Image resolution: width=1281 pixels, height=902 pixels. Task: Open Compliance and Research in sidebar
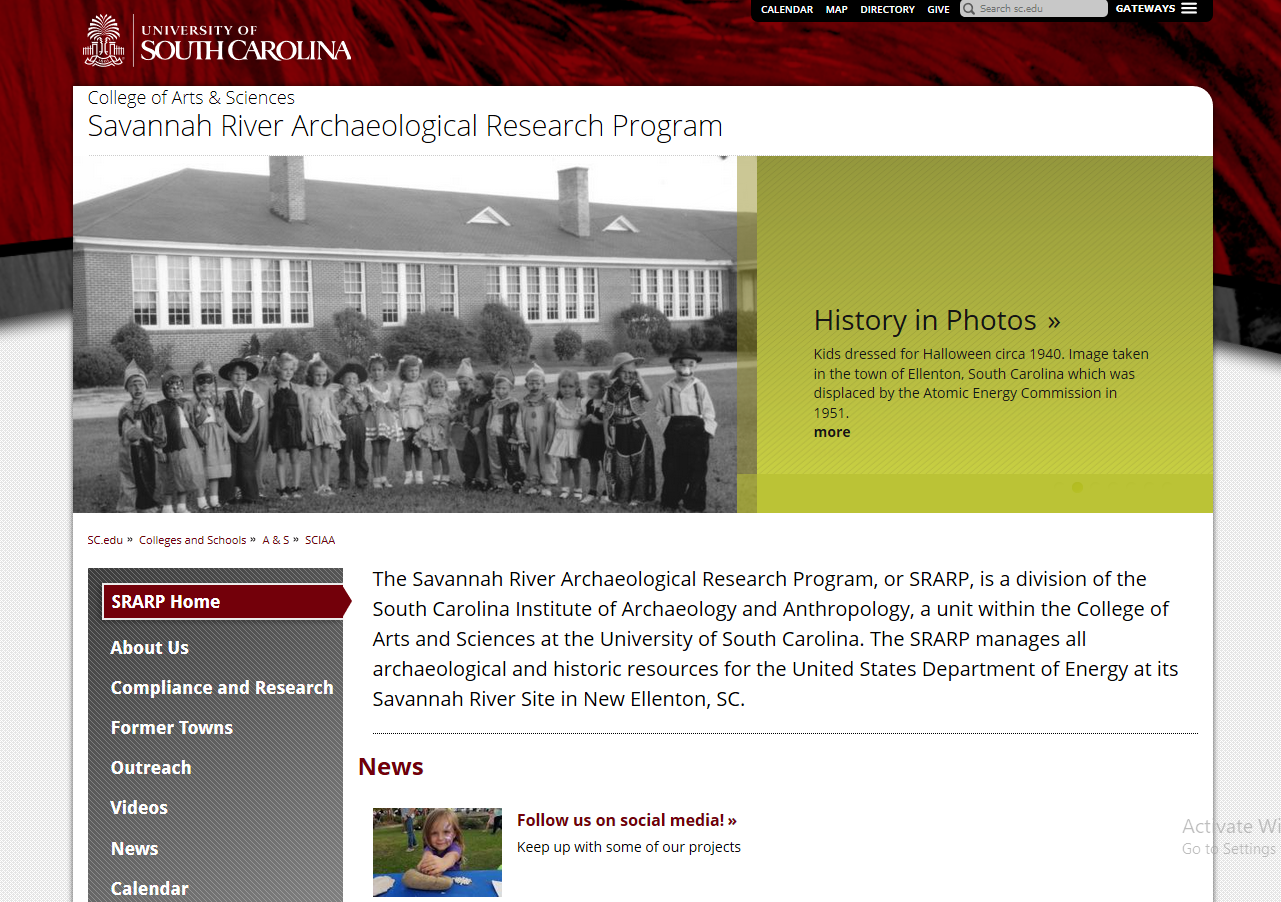(222, 687)
